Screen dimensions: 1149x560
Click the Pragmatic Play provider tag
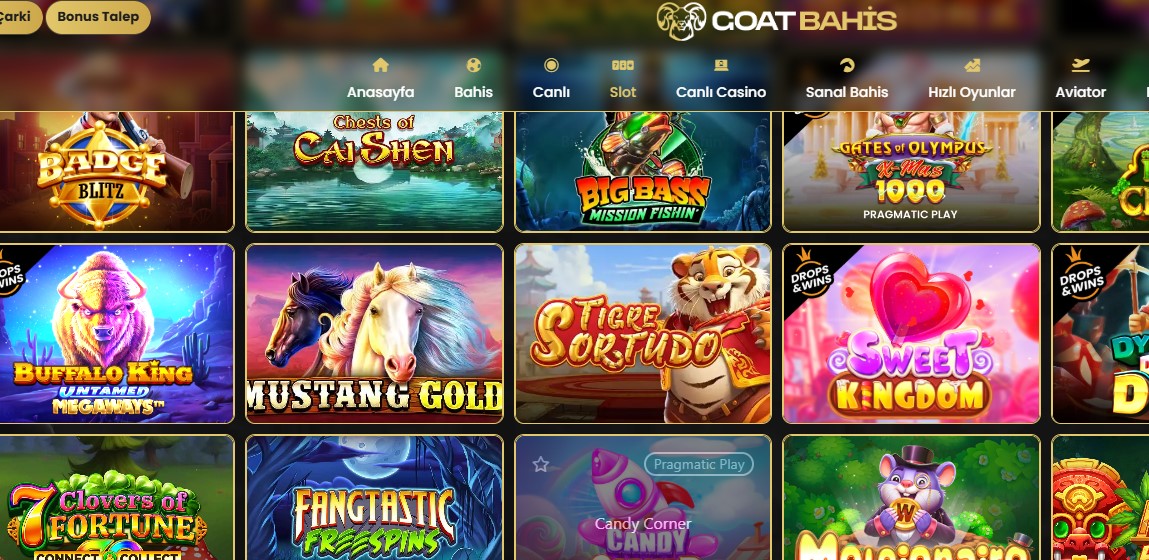pyautogui.click(x=699, y=464)
